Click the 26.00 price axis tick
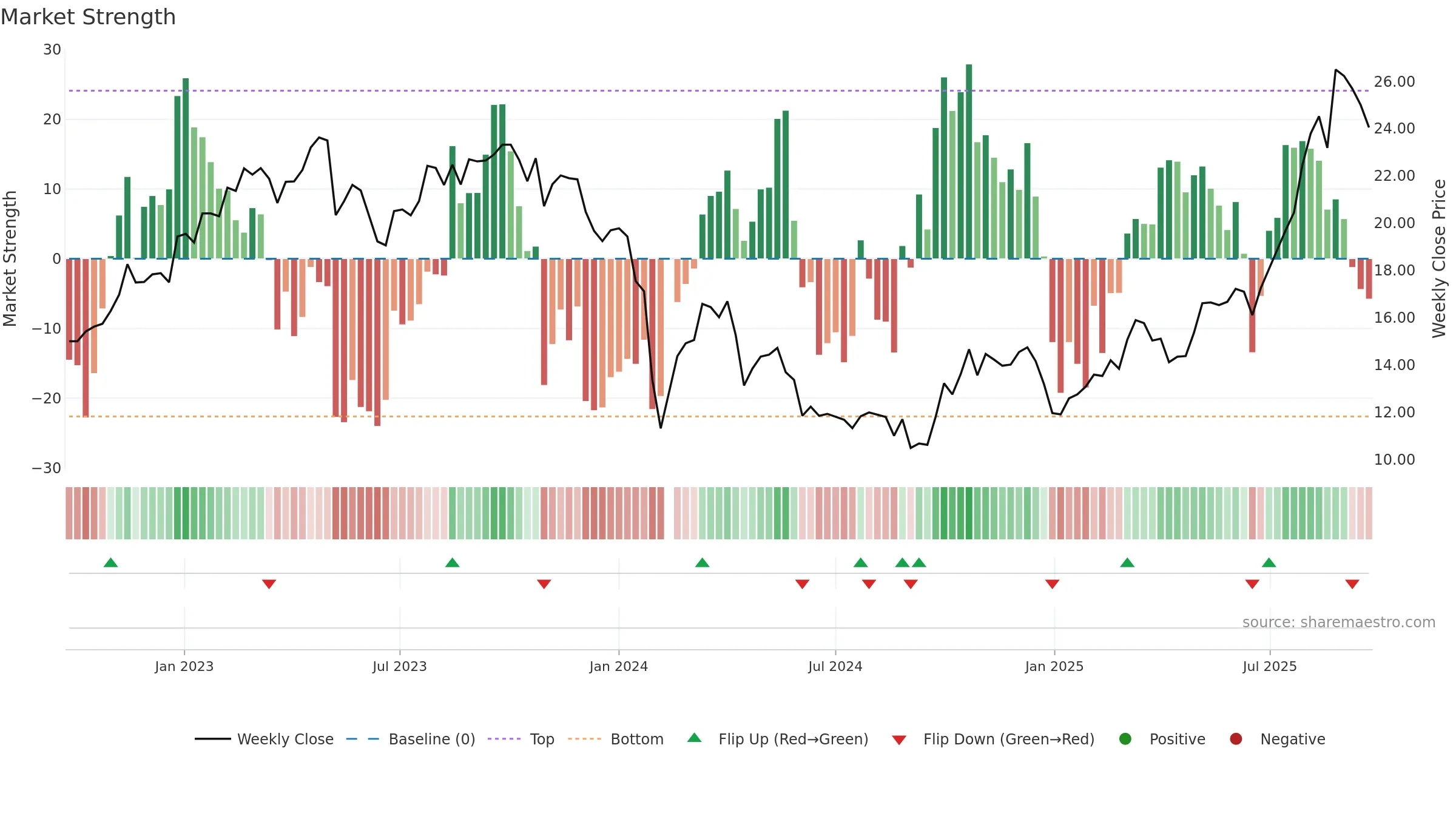Image resolution: width=1456 pixels, height=819 pixels. (x=1395, y=82)
